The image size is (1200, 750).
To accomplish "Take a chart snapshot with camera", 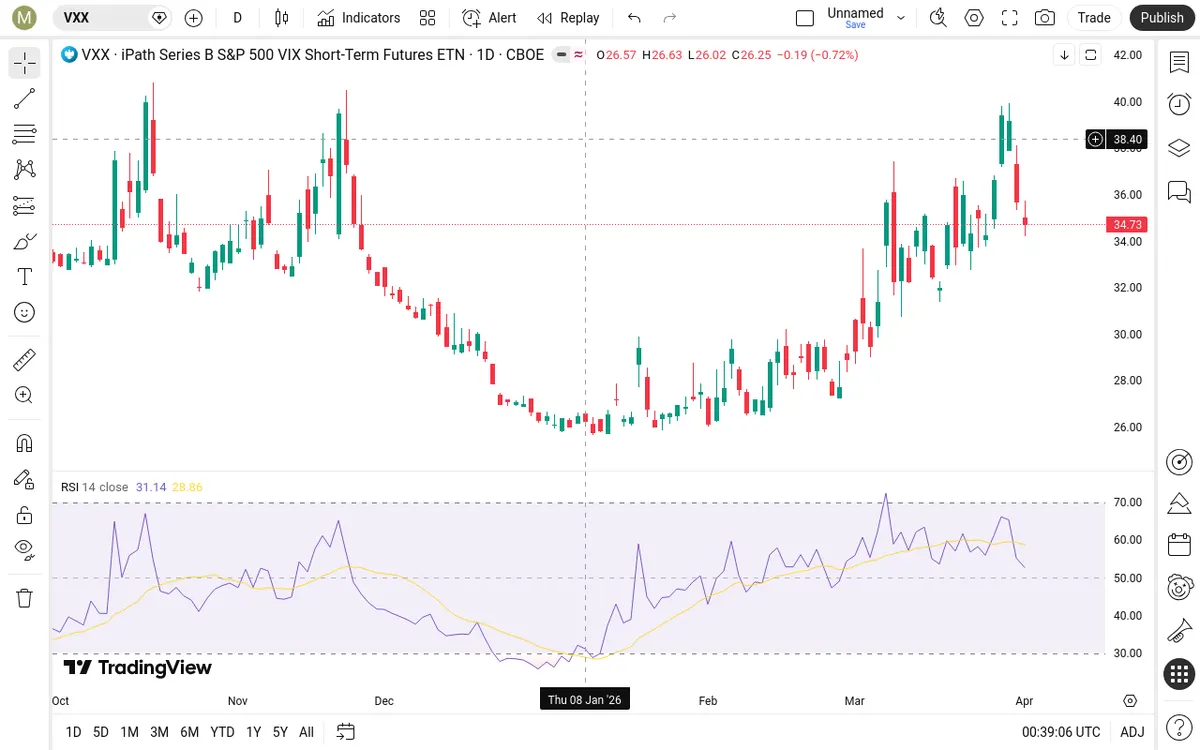I will [1045, 18].
